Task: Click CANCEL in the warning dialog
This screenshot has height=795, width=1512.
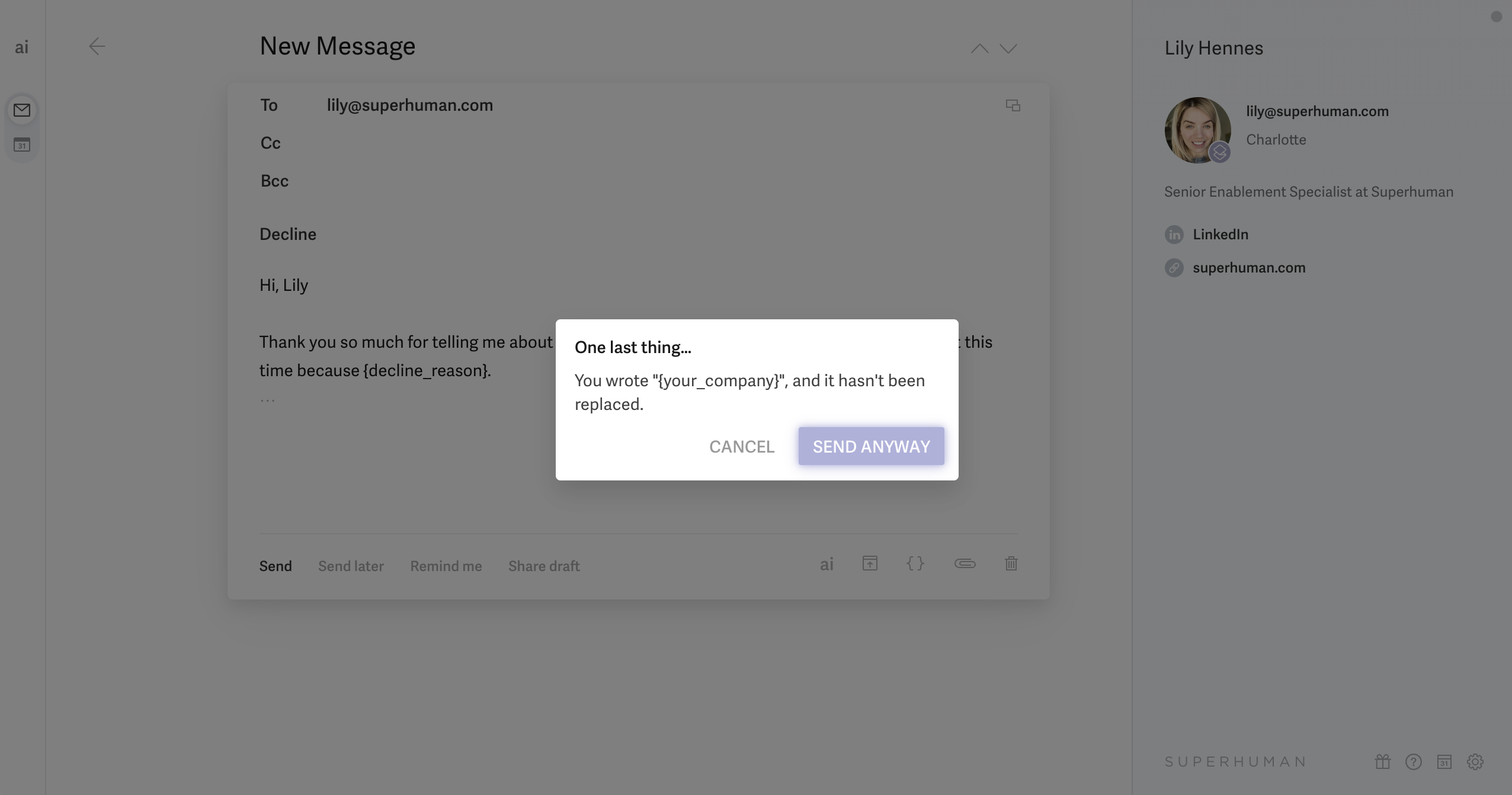Action: (x=742, y=446)
